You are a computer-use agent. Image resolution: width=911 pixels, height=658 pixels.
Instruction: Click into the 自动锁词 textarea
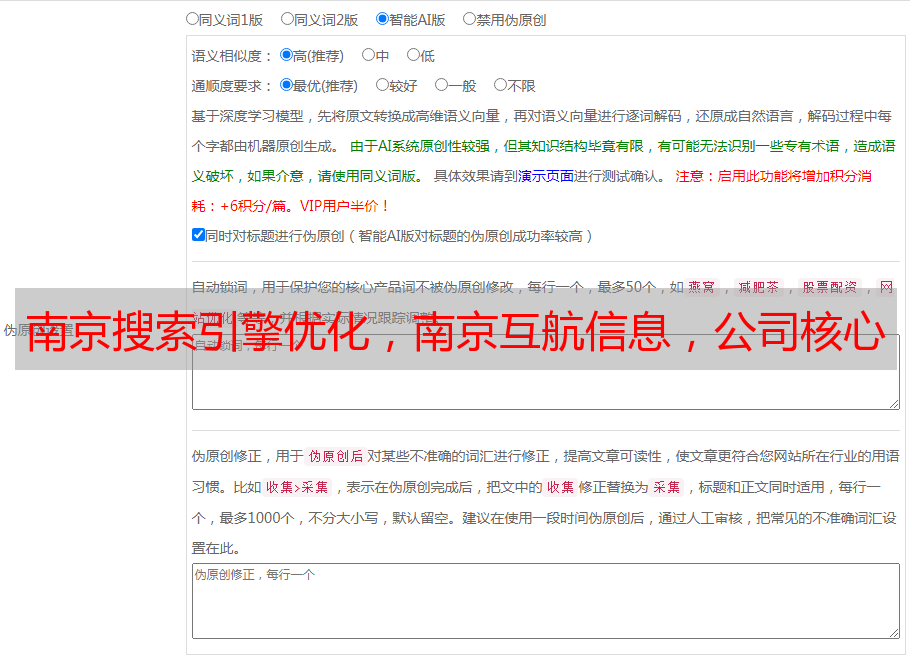[x=546, y=372]
